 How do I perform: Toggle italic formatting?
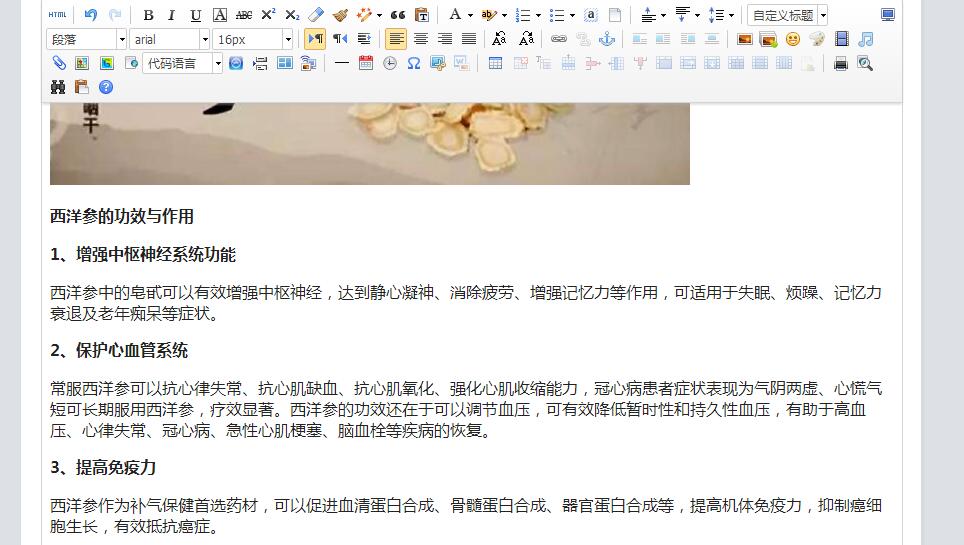[171, 15]
